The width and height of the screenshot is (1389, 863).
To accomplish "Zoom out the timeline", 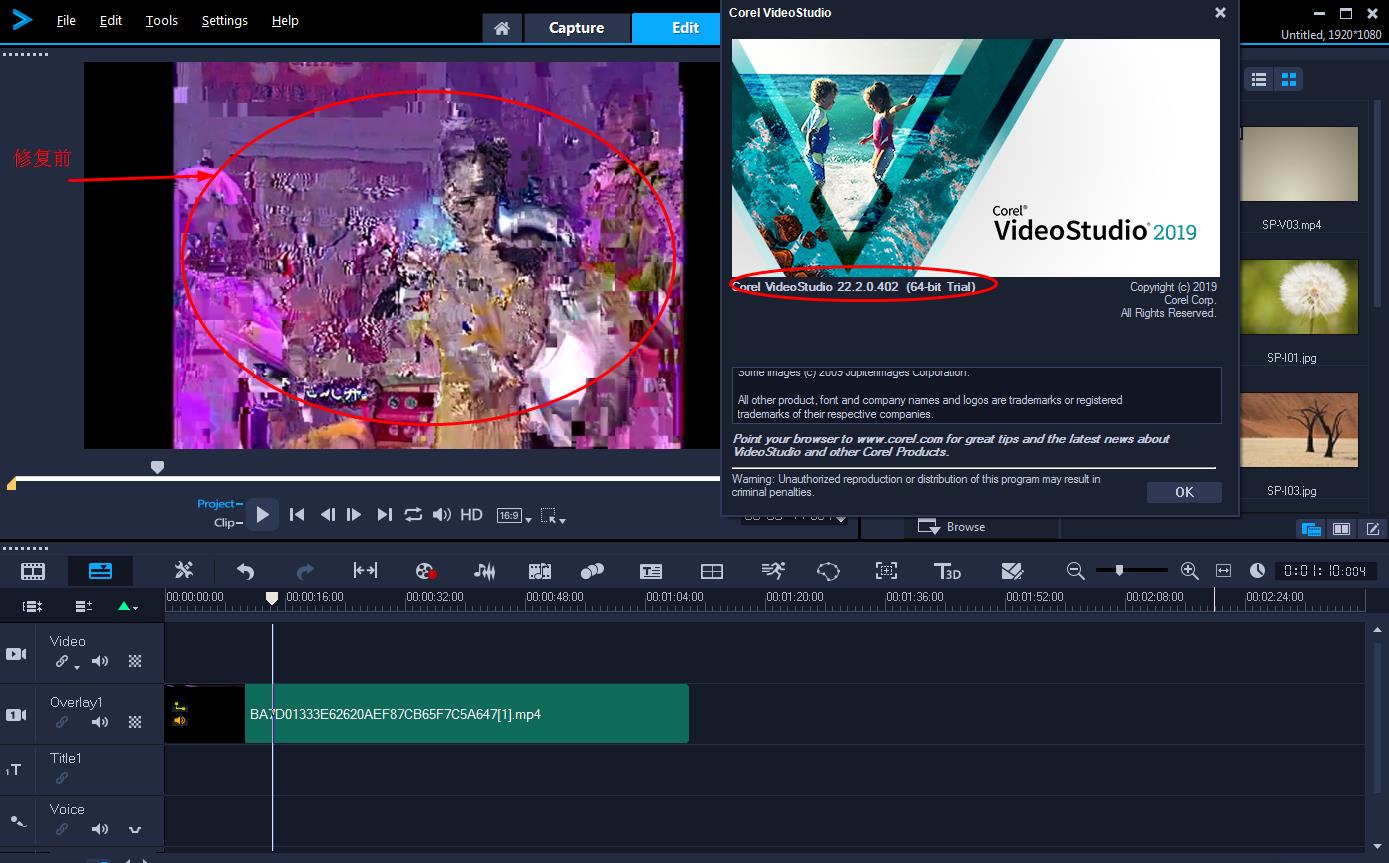I will tap(1076, 571).
